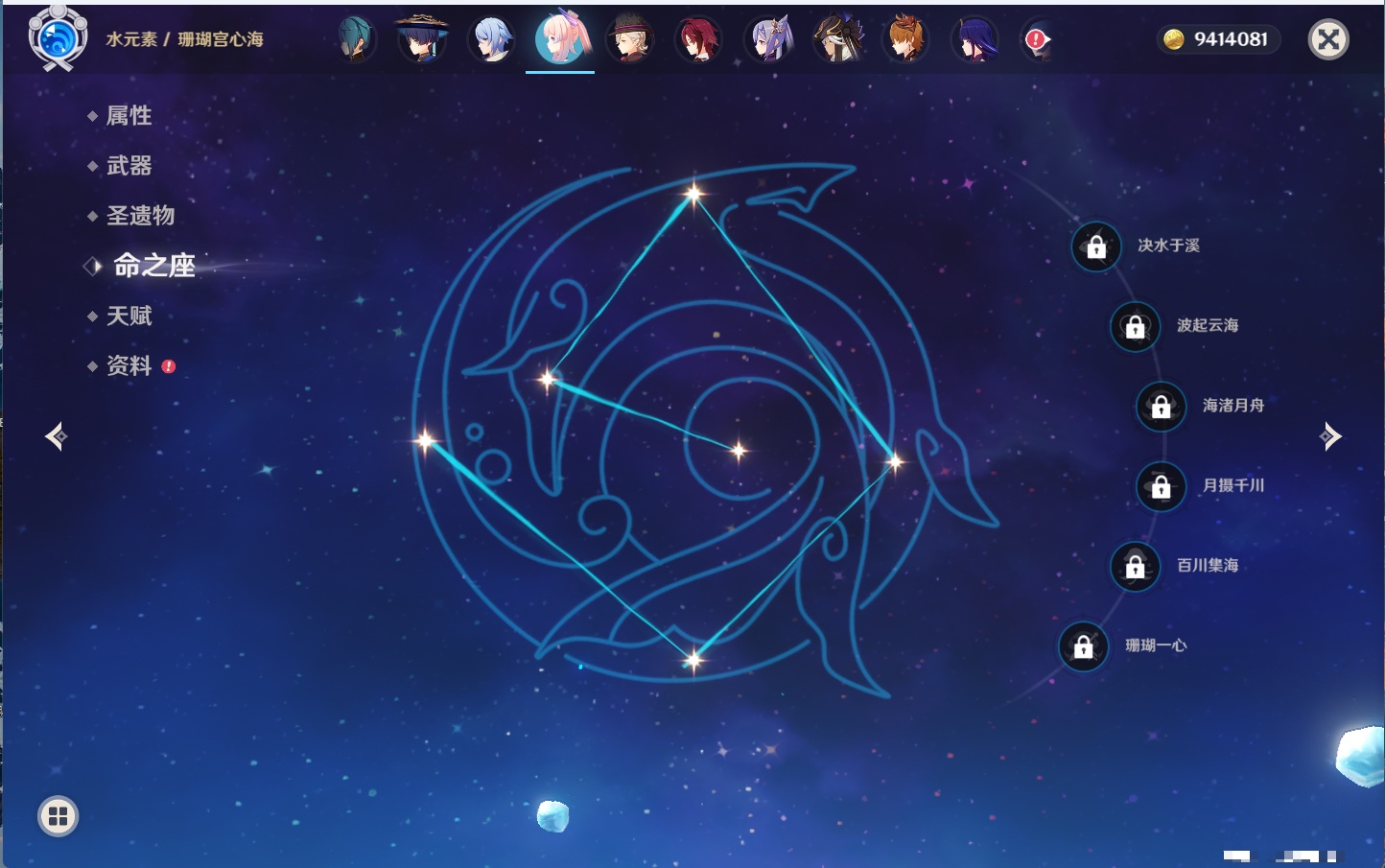Screen dimensions: 1385x868
Task: Click the 珊瑚一心 constellation label
Action: (1156, 645)
